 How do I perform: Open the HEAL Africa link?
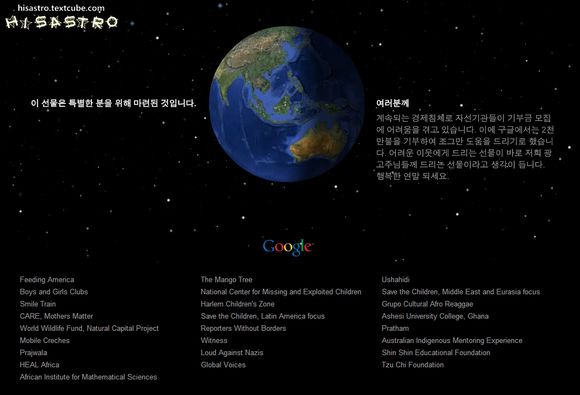40,365
